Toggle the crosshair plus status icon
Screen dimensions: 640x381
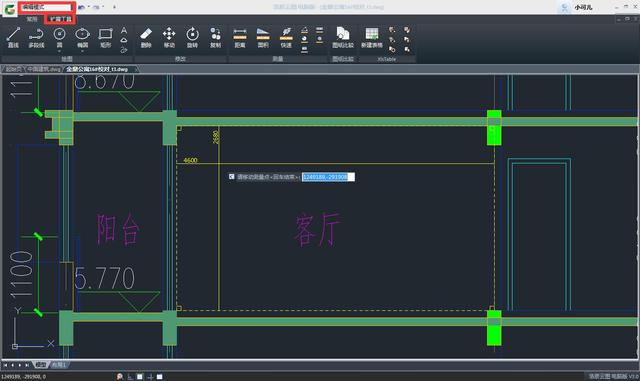150,377
